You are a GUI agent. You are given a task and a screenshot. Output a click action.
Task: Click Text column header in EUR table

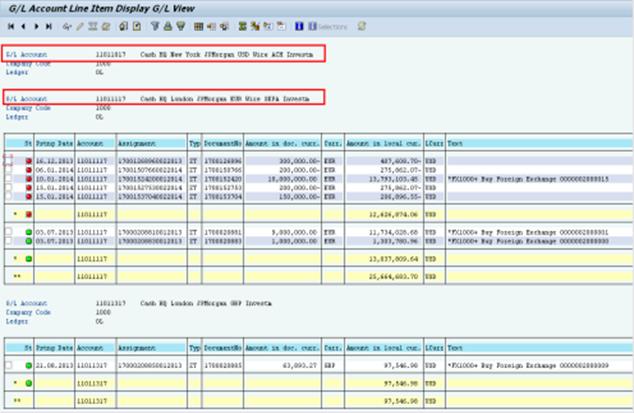point(539,144)
